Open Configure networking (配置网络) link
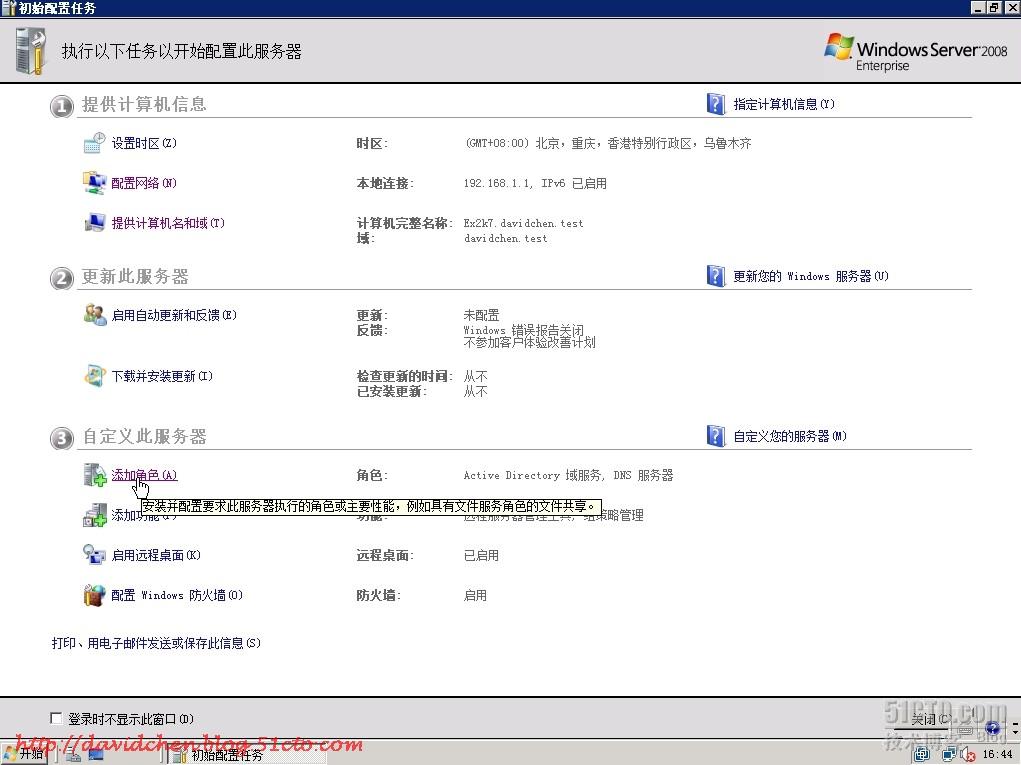Screen dimensions: 1021x765 click(x=143, y=183)
